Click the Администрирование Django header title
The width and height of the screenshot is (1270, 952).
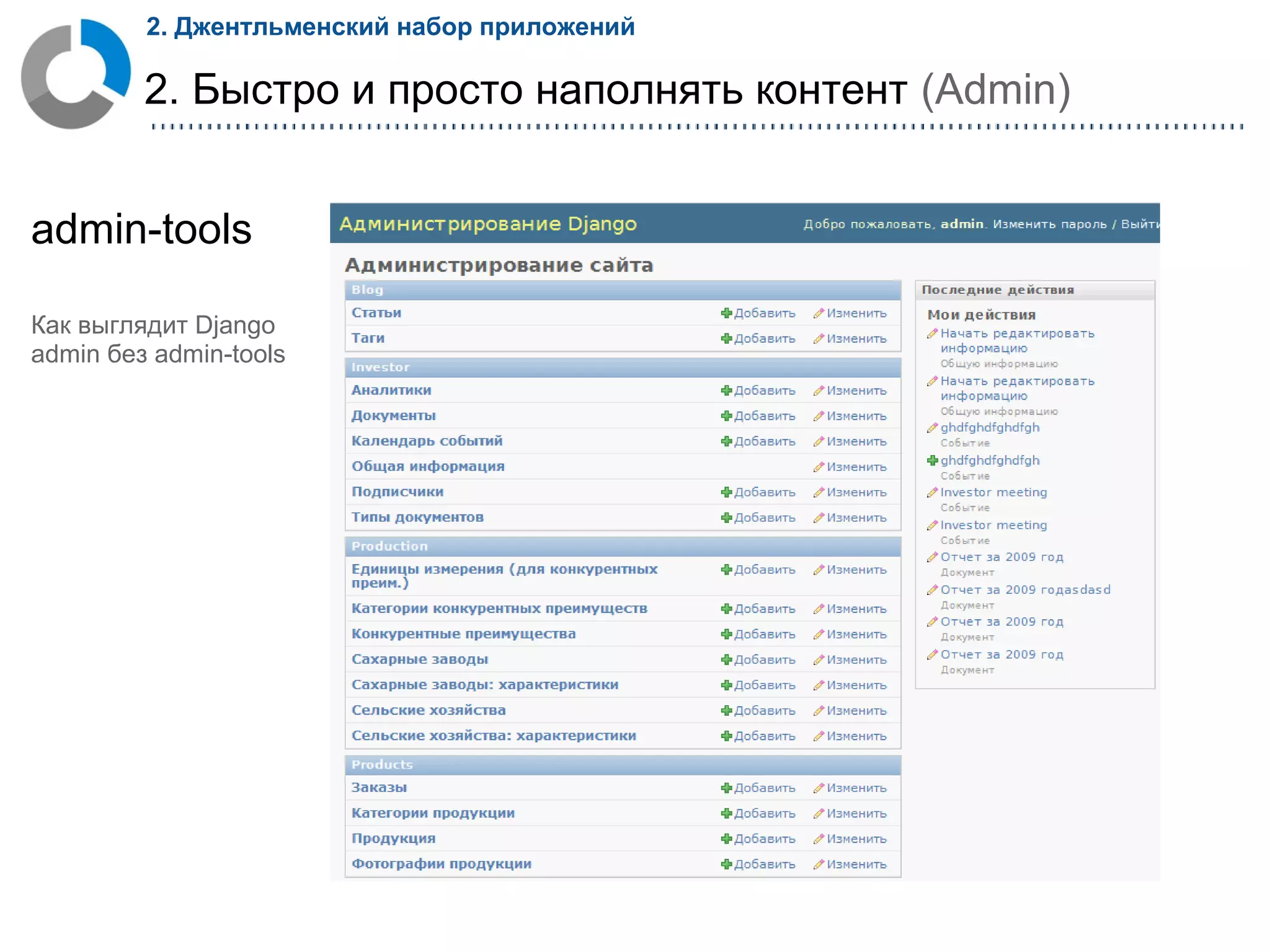(488, 224)
